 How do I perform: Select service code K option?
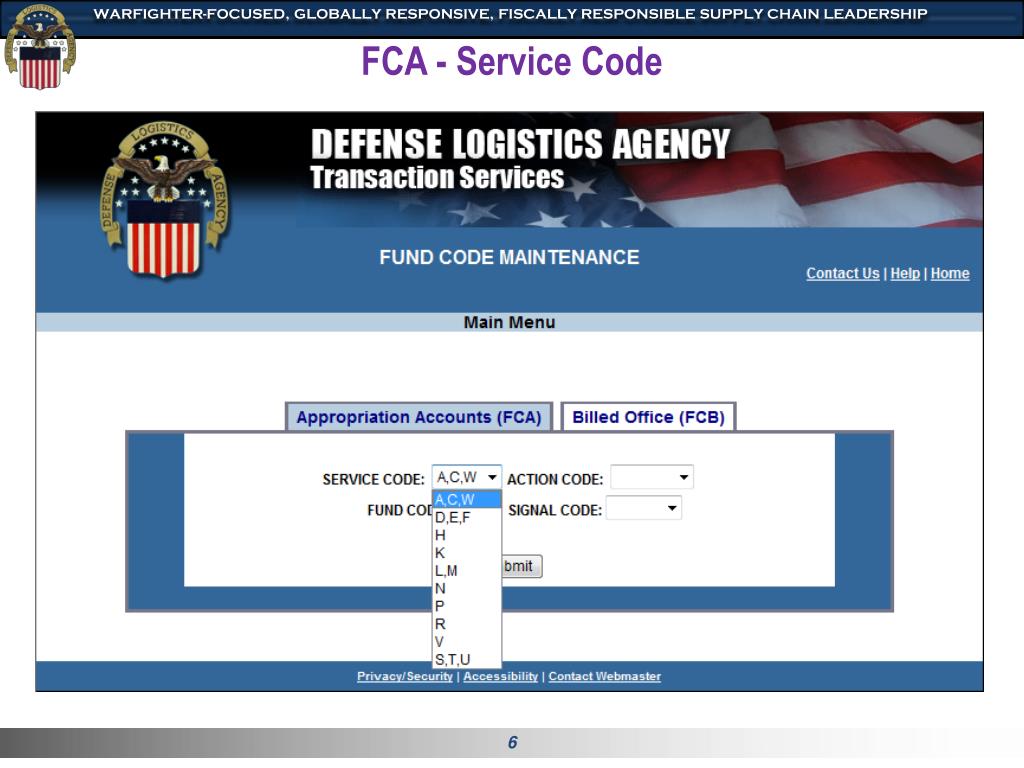[466, 552]
